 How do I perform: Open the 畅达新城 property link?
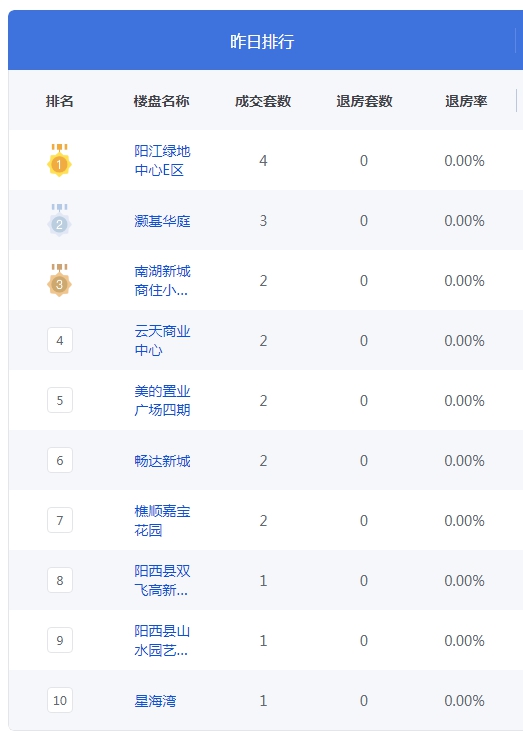tap(162, 461)
